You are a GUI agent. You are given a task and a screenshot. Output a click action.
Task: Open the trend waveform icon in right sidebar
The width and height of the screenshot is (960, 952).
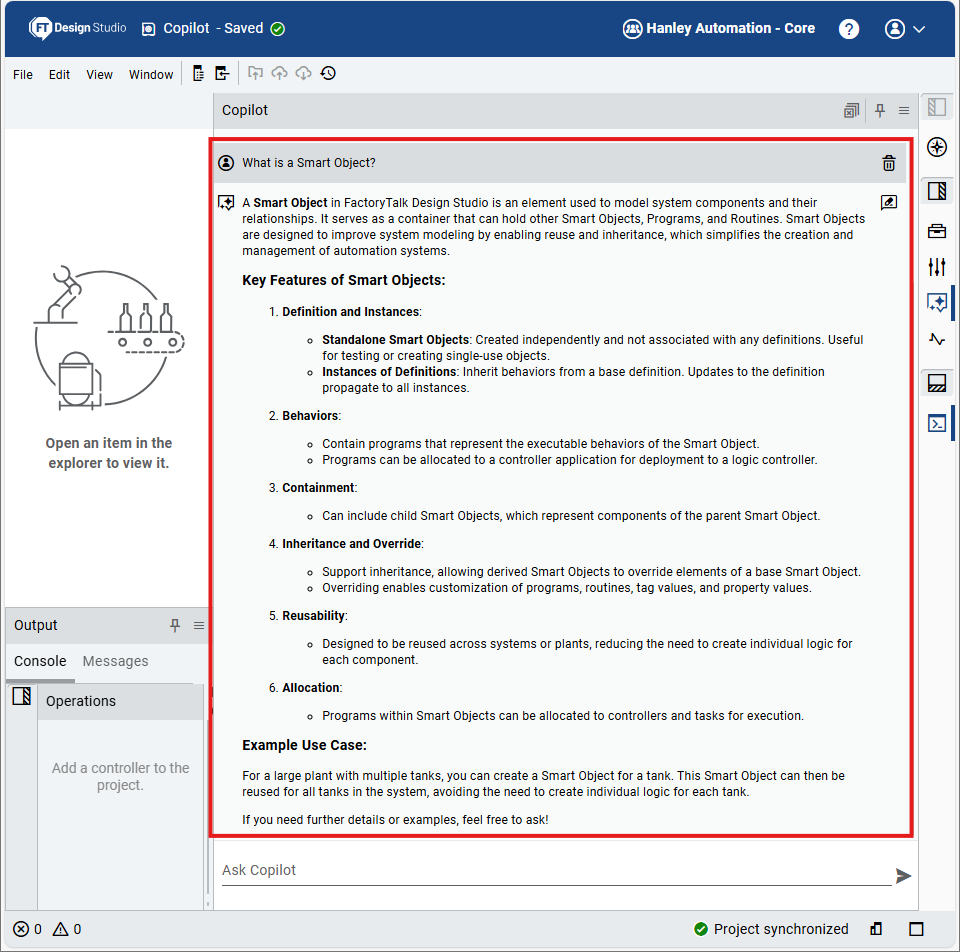pos(937,339)
